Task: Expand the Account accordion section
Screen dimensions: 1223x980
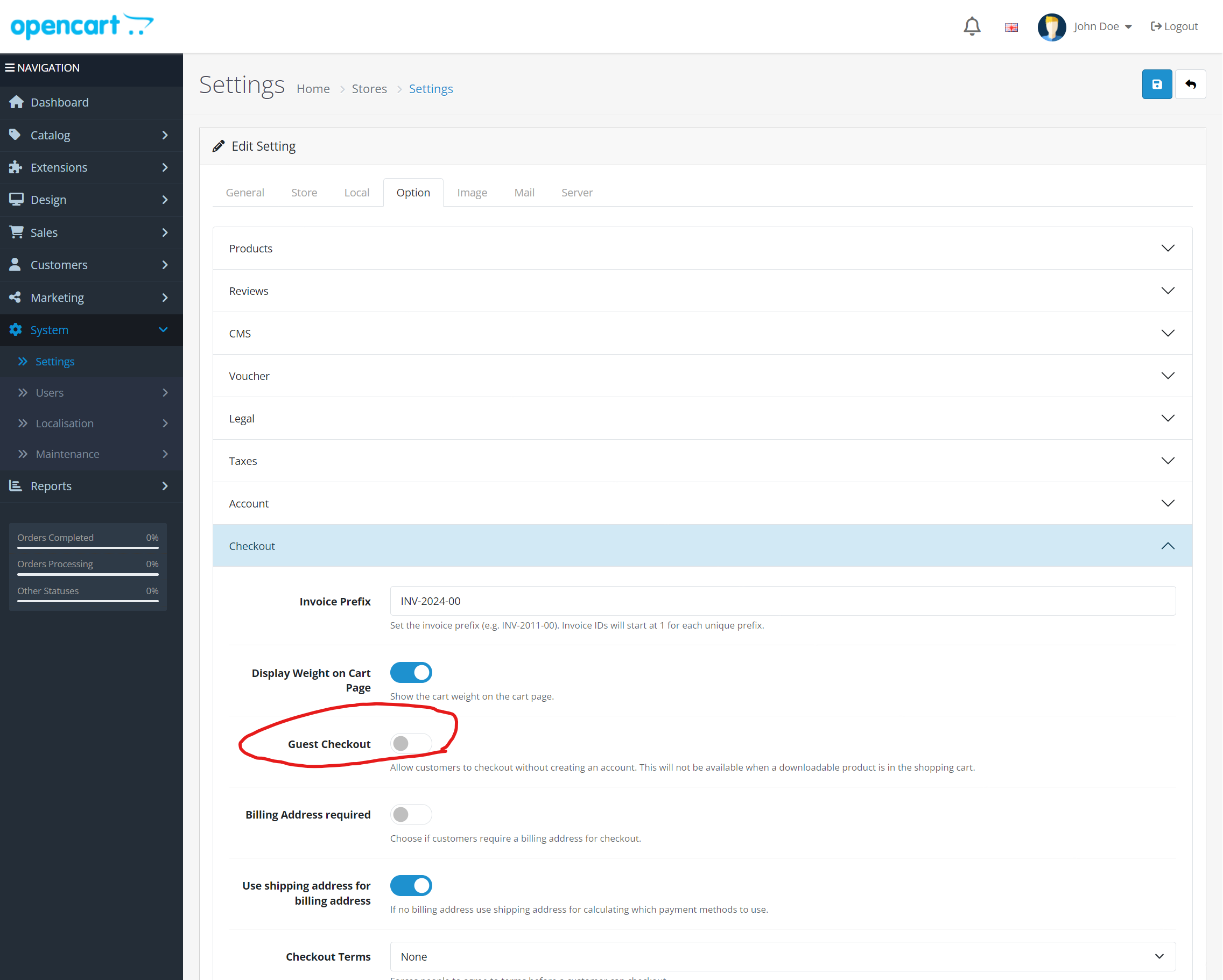Action: coord(702,504)
